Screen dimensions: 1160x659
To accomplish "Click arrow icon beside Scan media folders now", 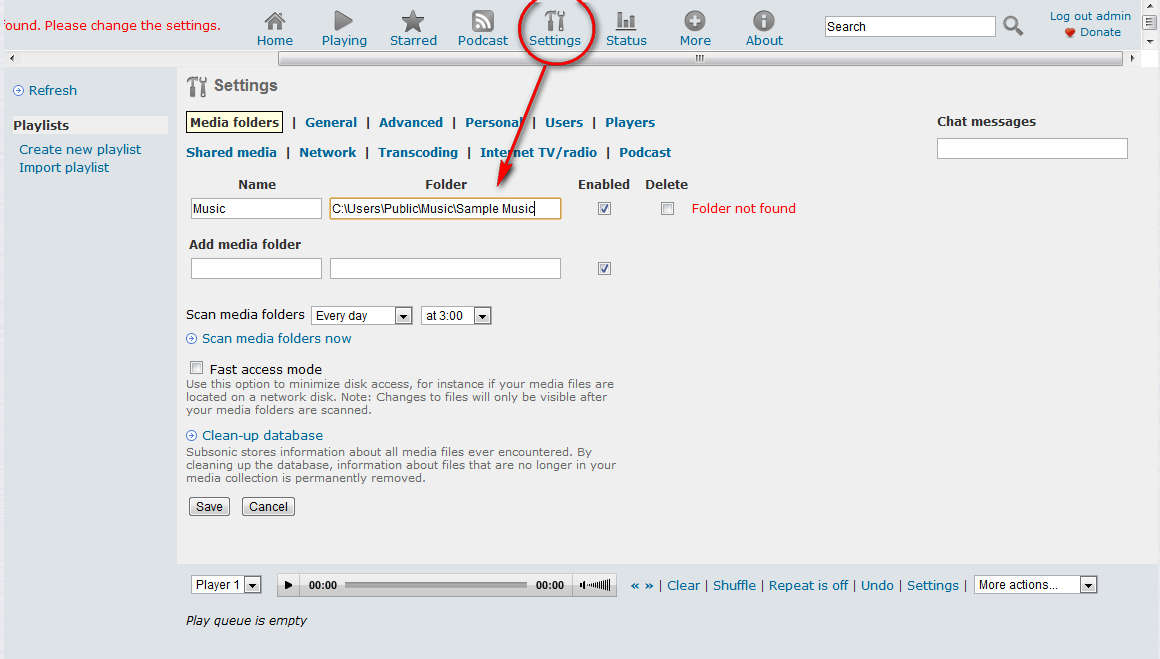I will click(x=192, y=339).
